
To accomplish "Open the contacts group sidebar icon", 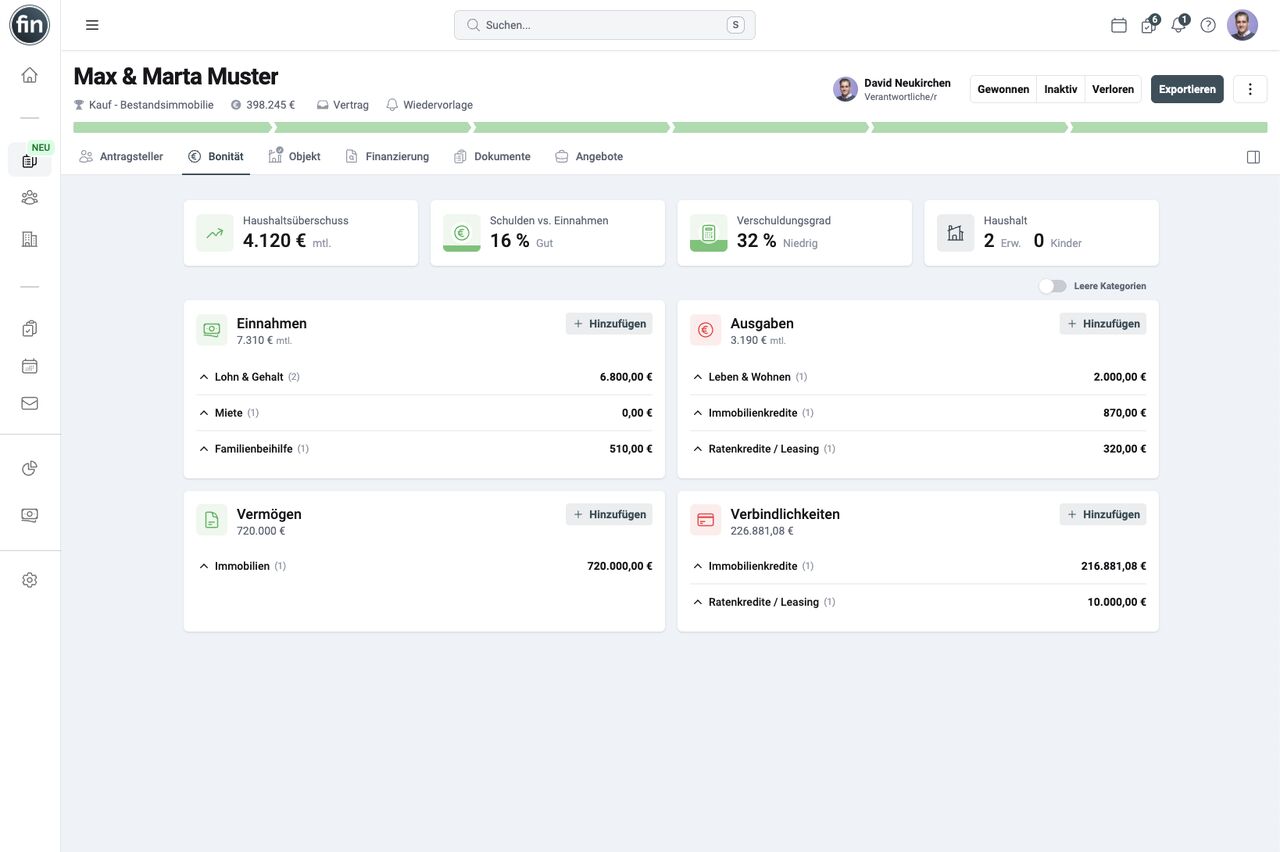I will click(x=30, y=198).
